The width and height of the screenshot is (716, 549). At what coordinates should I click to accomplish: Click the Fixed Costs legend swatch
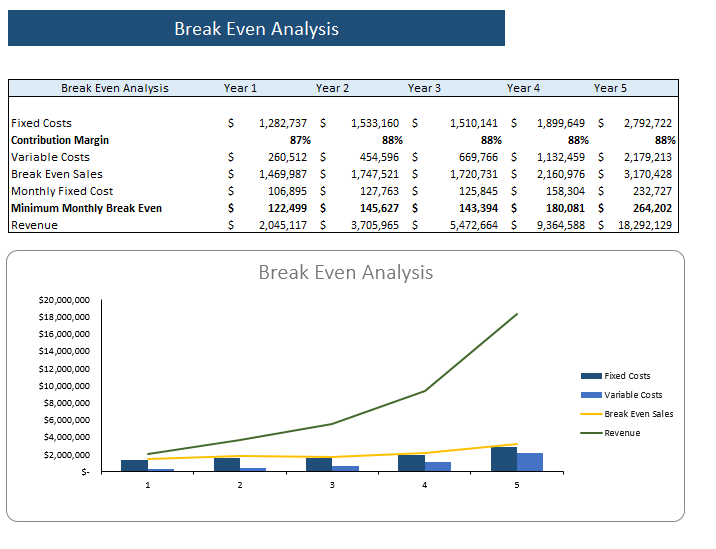pos(591,376)
